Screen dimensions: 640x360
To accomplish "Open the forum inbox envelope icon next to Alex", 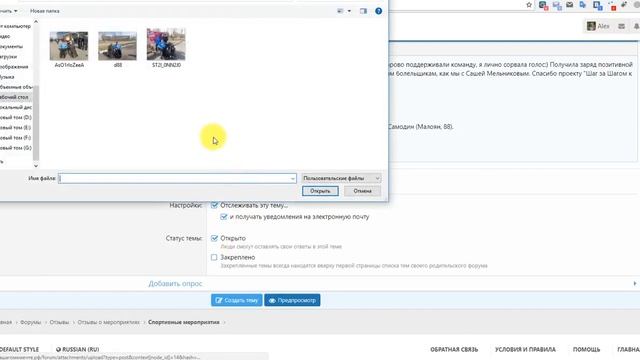I will point(621,26).
